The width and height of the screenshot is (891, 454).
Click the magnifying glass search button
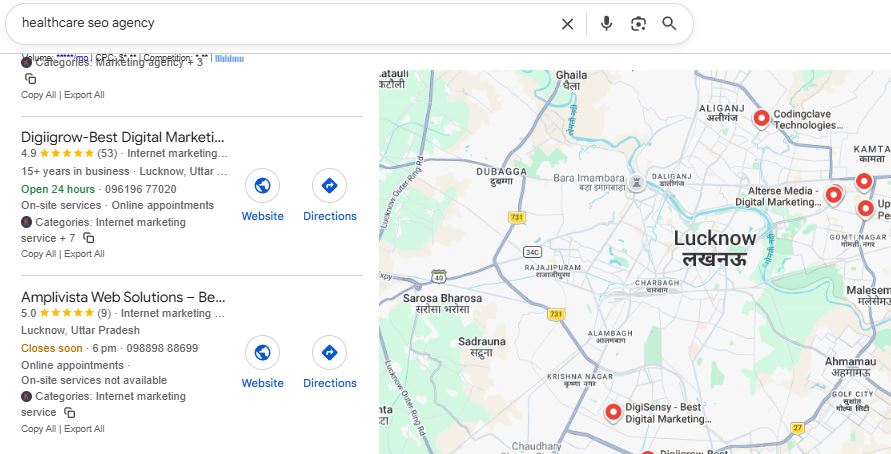669,23
